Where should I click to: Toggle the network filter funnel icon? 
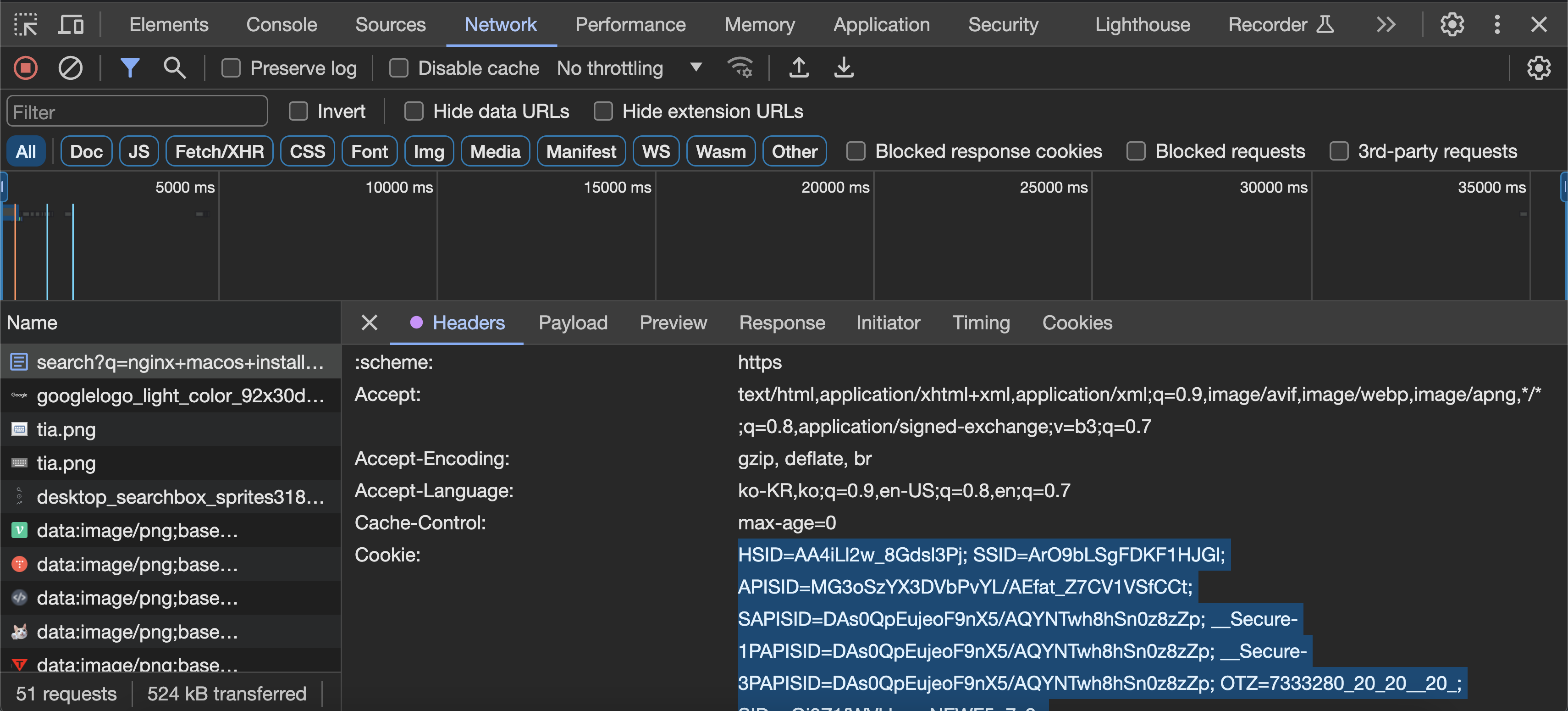130,67
